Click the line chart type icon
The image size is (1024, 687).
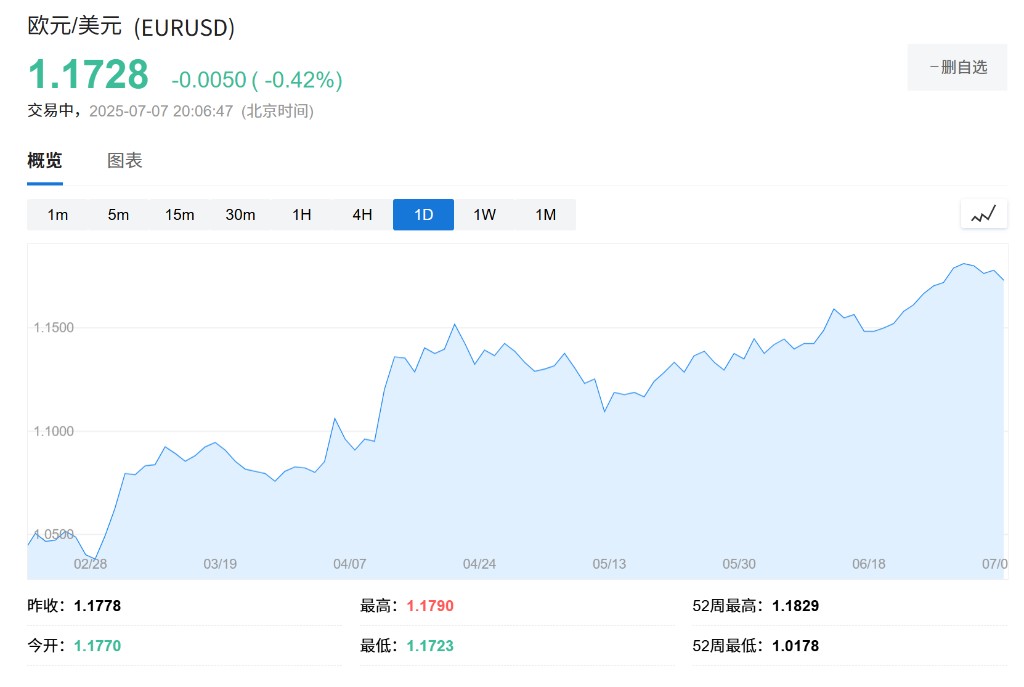click(x=983, y=214)
